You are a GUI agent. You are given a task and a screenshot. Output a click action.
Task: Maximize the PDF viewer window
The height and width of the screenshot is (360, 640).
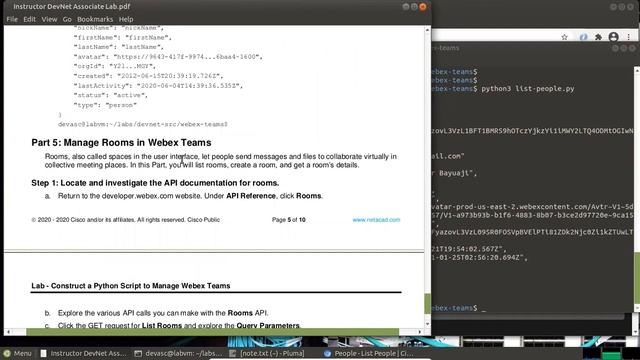[x=414, y=7]
